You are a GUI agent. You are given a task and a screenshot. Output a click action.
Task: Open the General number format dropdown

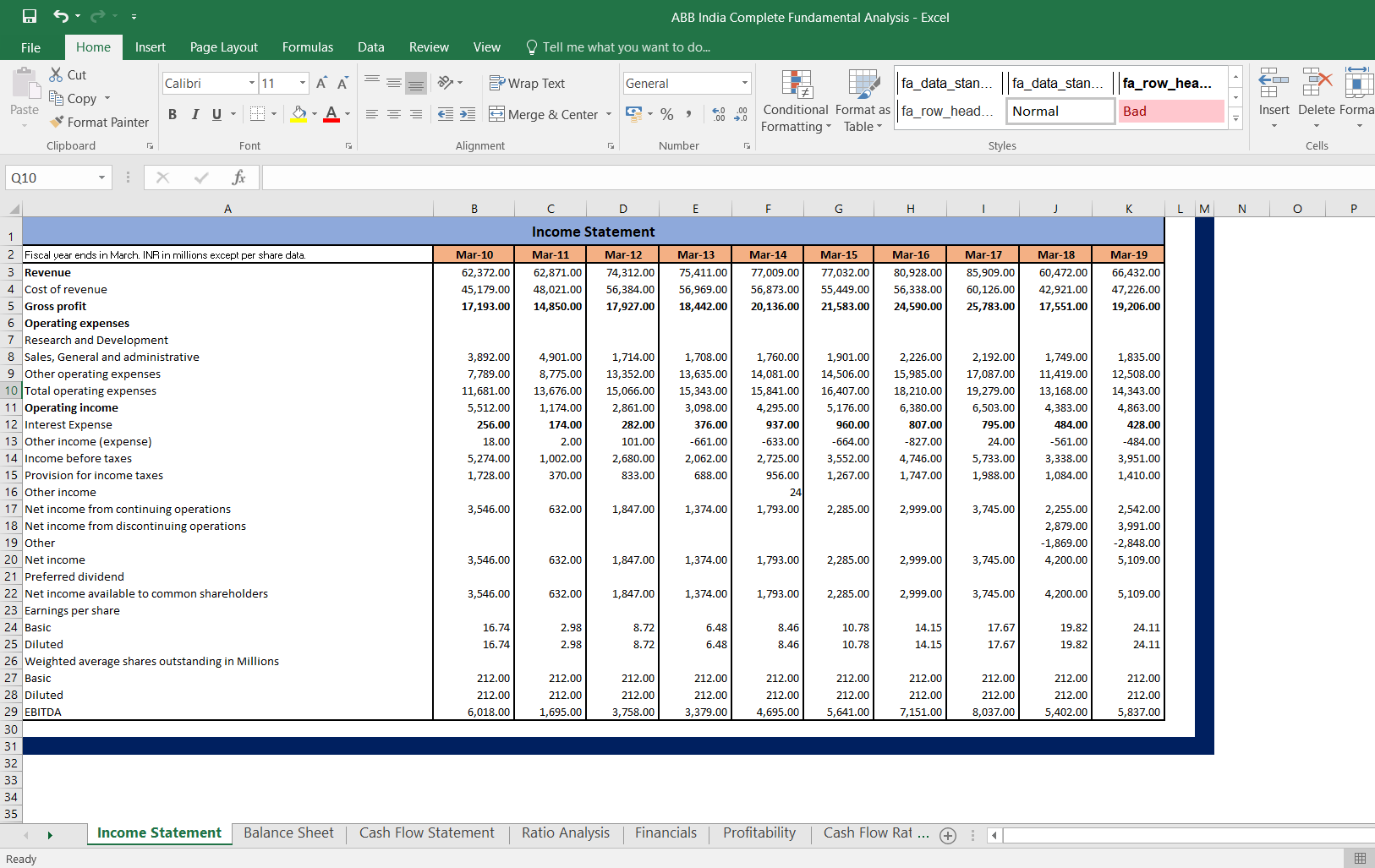click(x=745, y=83)
